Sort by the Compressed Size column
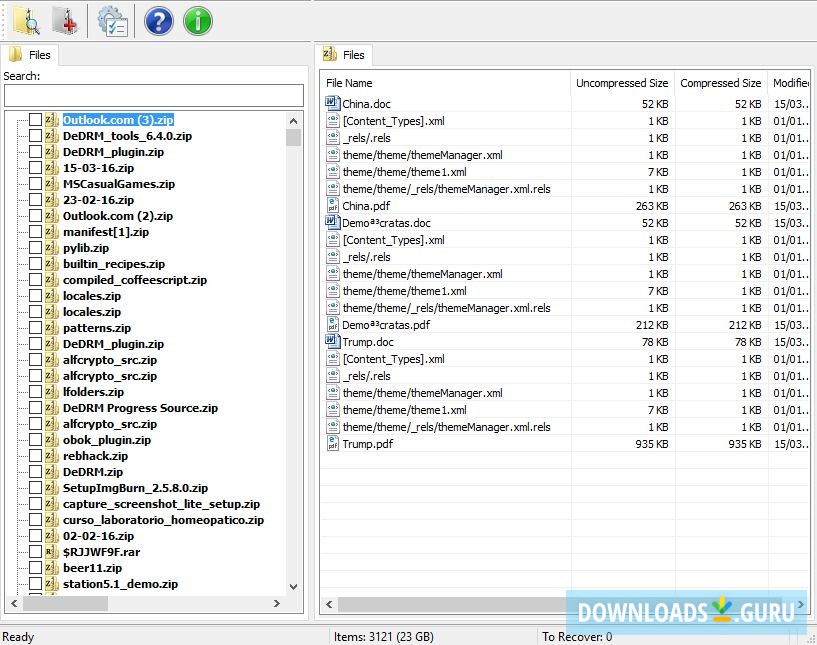This screenshot has width=817, height=645. [x=720, y=83]
